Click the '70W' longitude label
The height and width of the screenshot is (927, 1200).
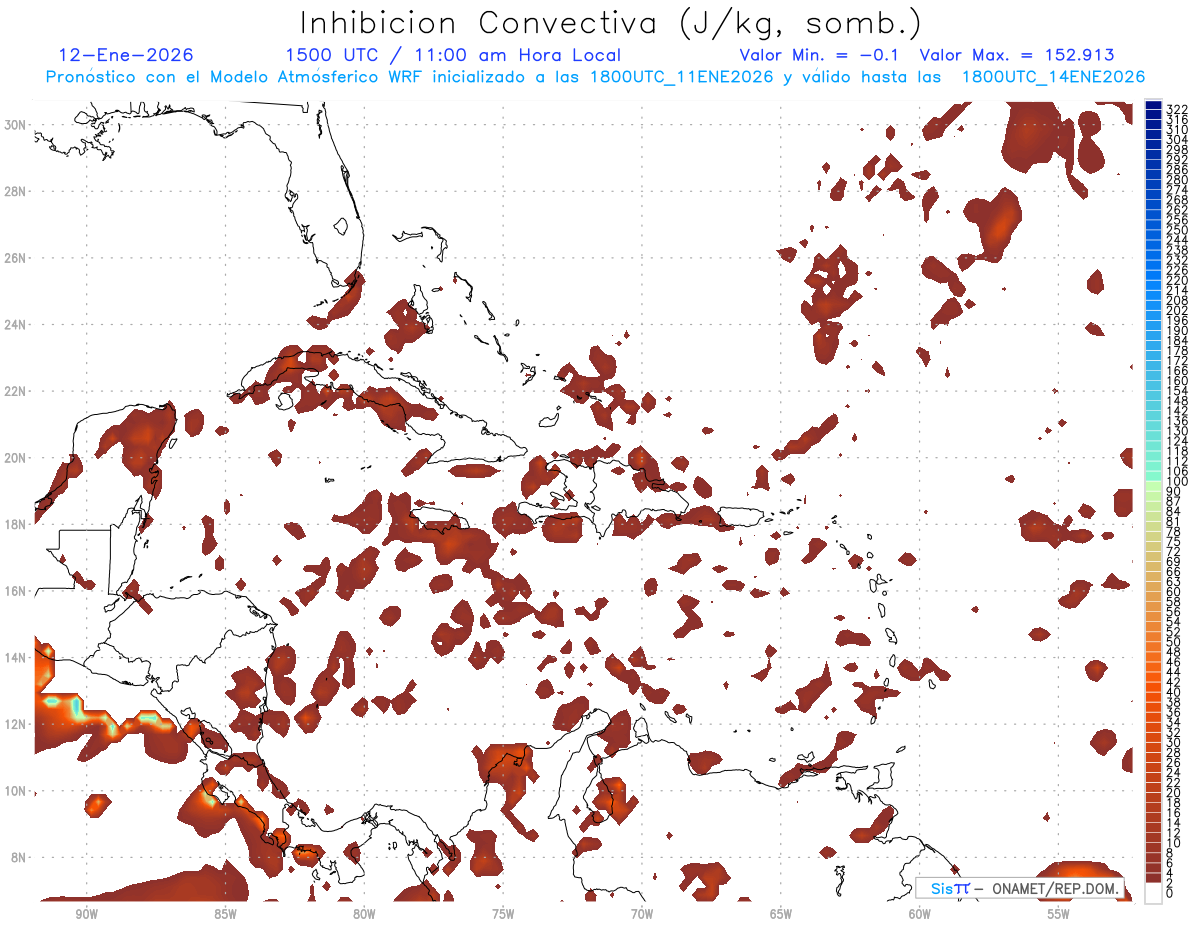642,914
